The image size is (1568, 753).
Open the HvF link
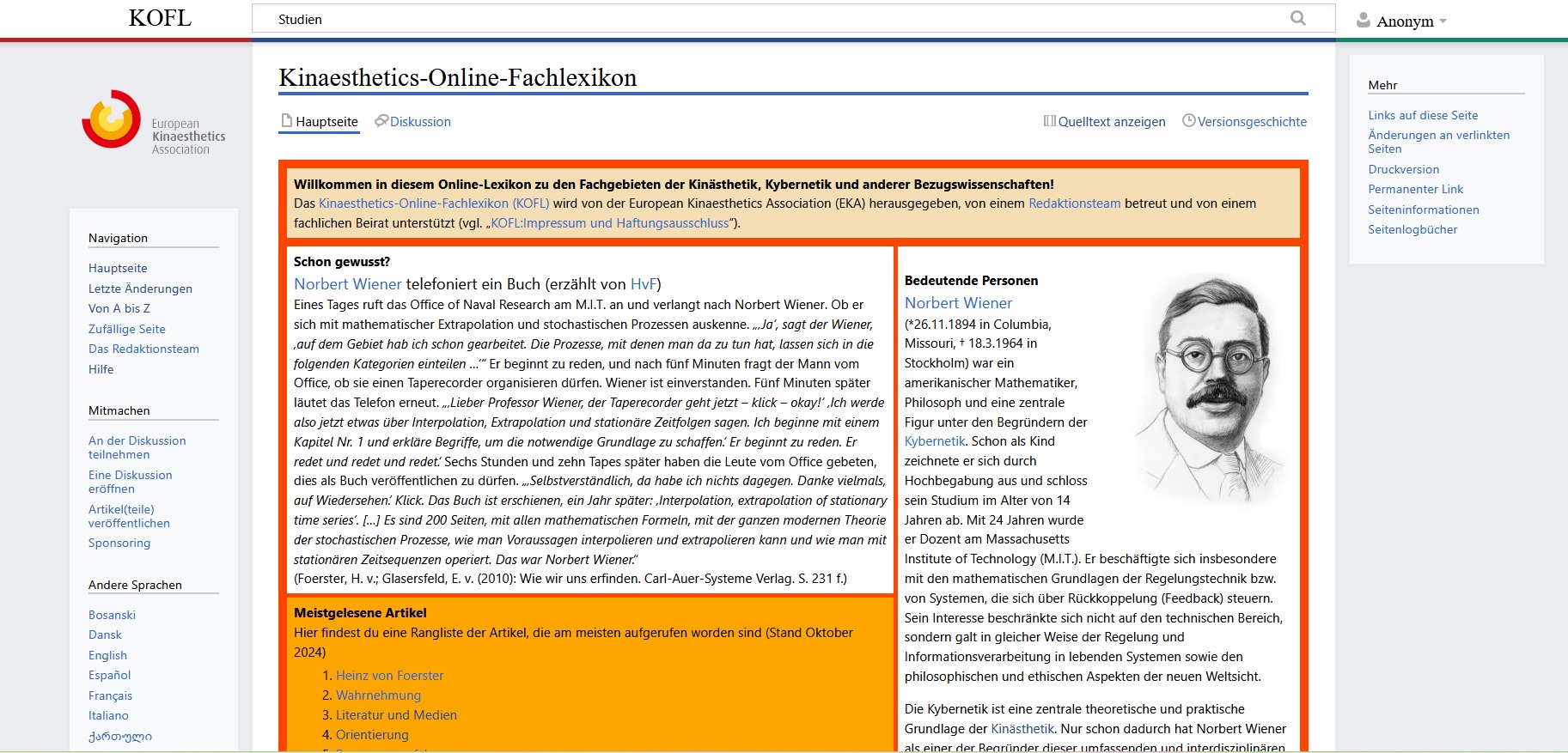click(643, 284)
